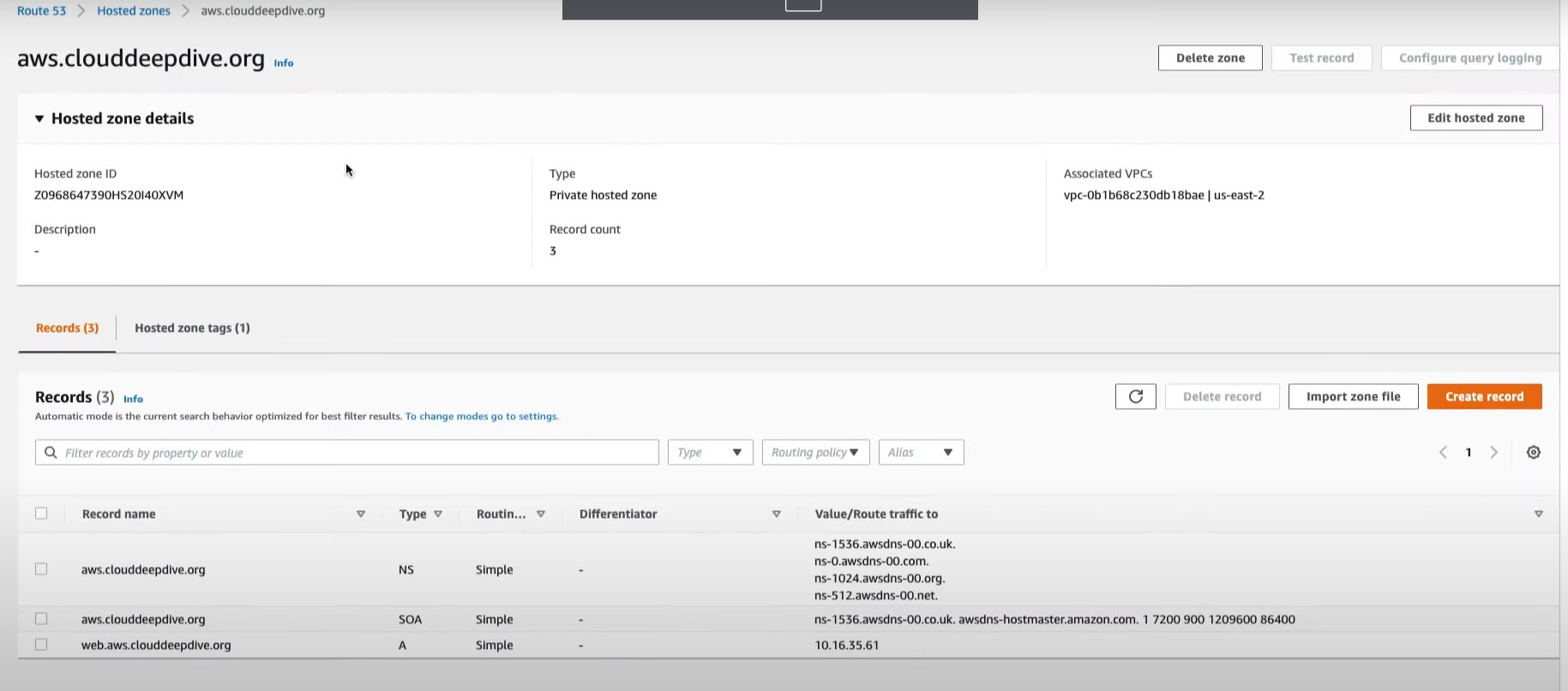Click the orange Create record button
The height and width of the screenshot is (691, 1568).
coord(1484,397)
